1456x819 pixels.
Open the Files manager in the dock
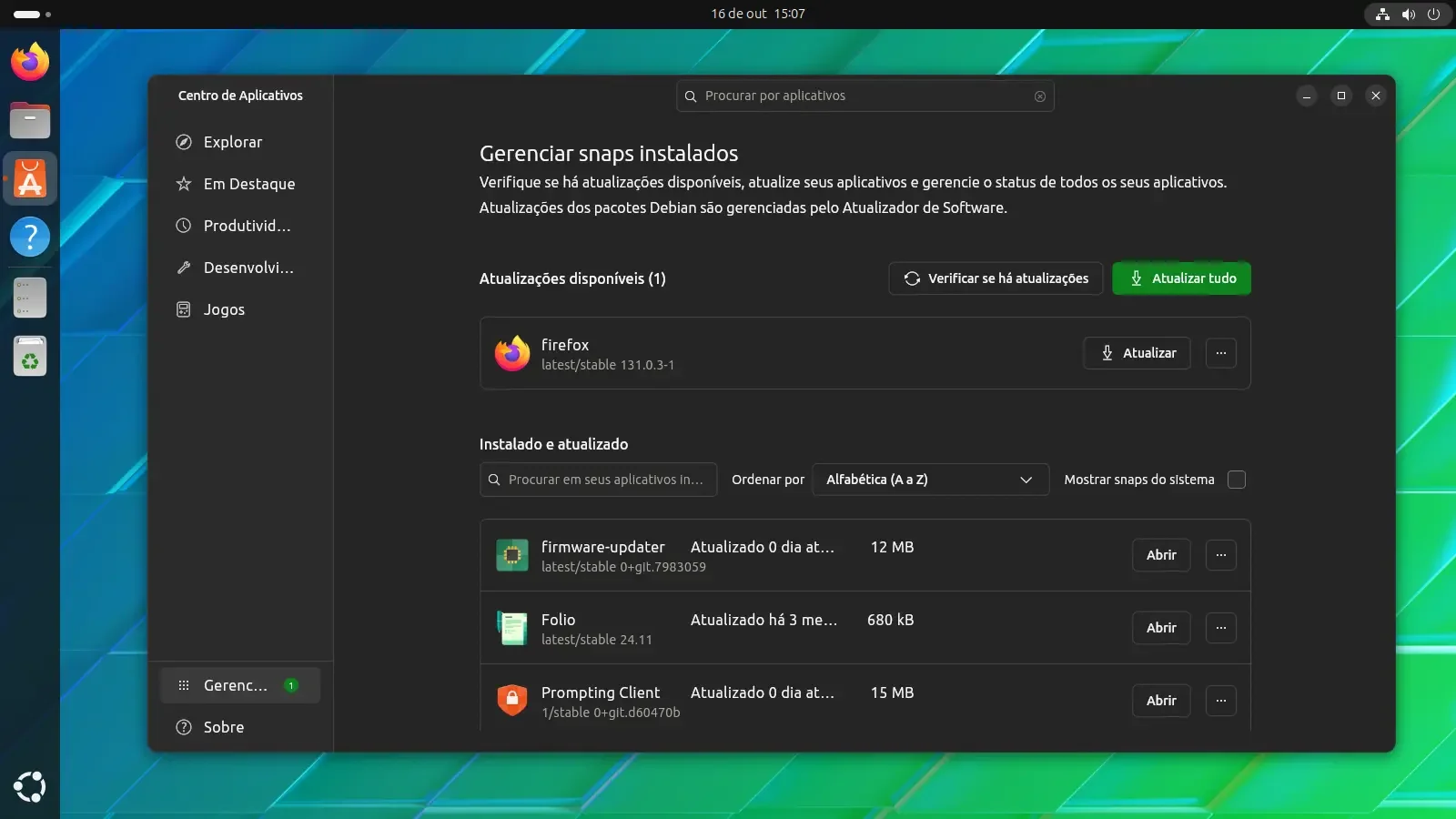pos(30,120)
